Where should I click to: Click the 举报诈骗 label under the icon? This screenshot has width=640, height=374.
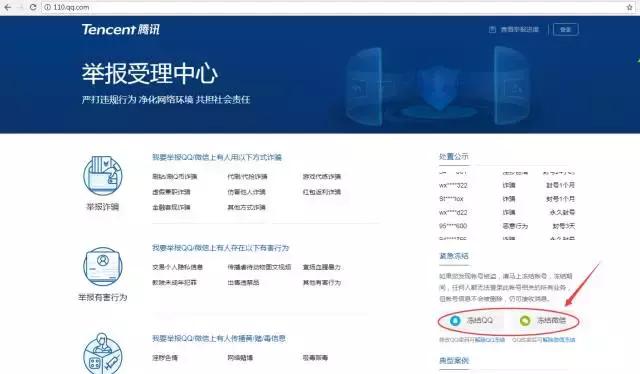click(102, 207)
